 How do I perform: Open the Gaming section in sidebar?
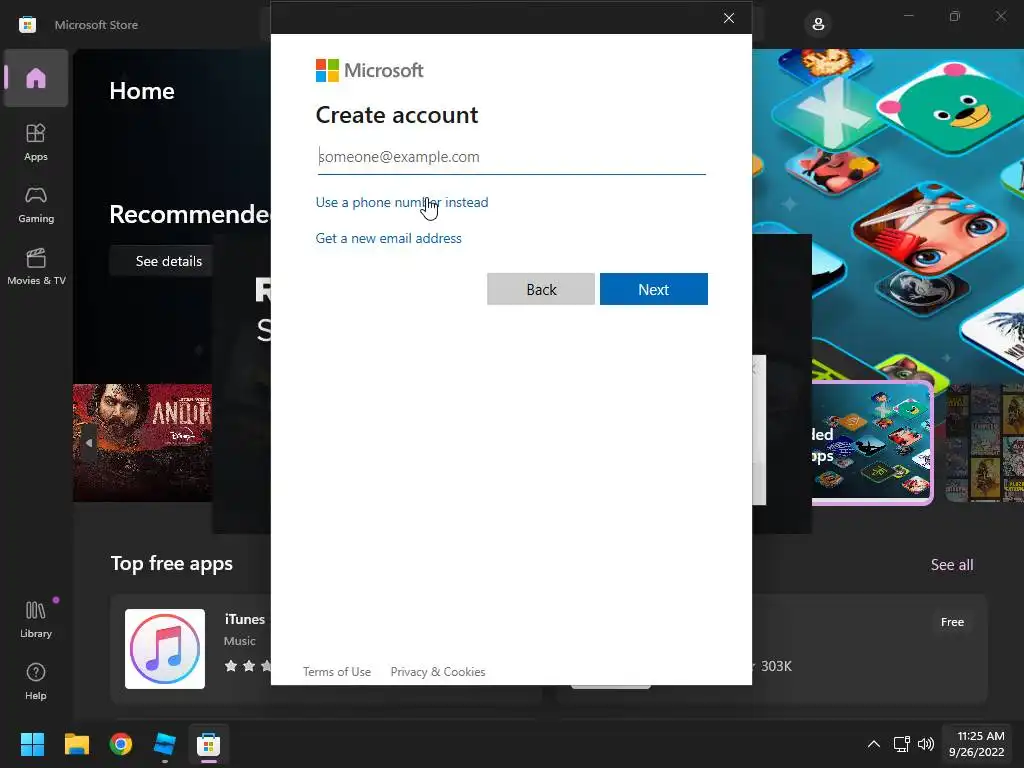coord(36,204)
